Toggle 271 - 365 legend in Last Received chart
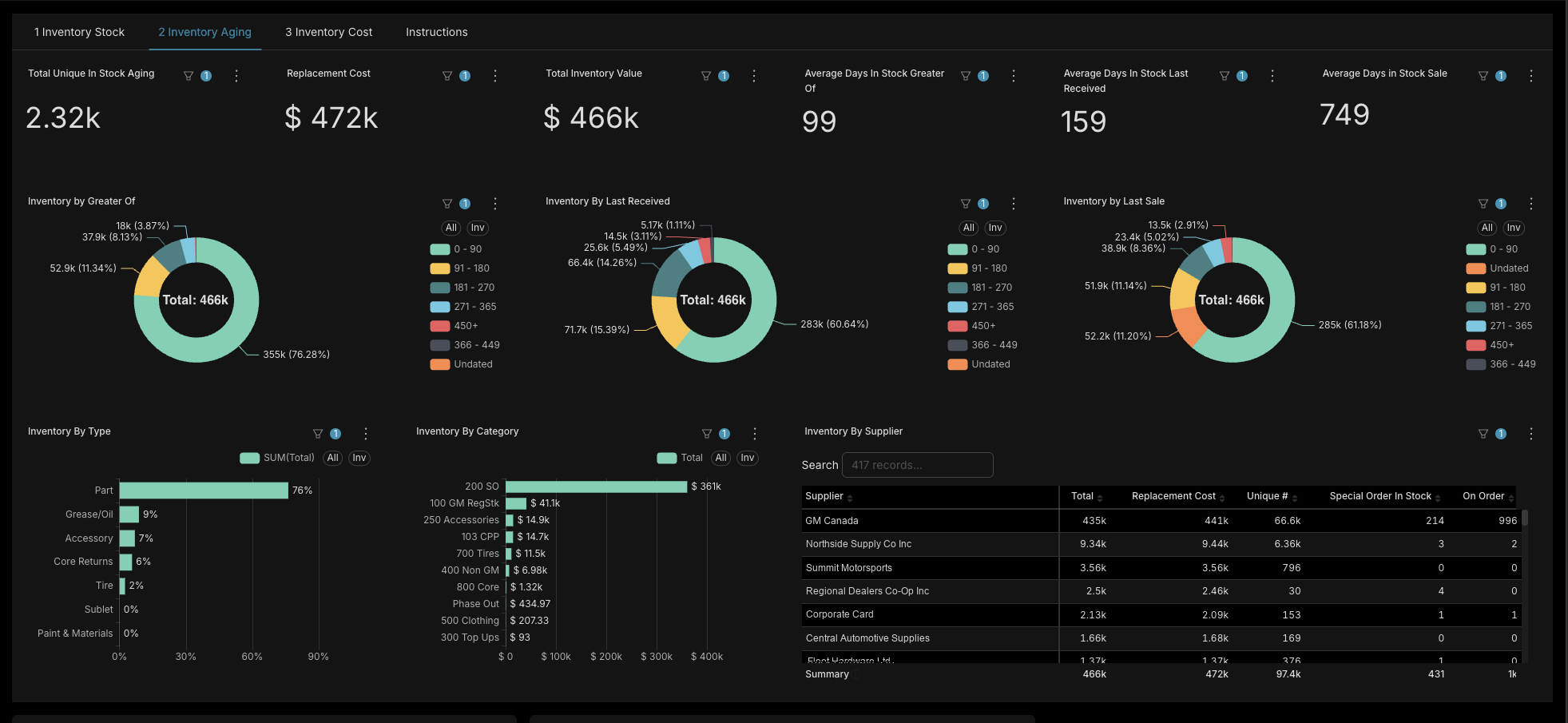The width and height of the screenshot is (1568, 723). (x=981, y=307)
